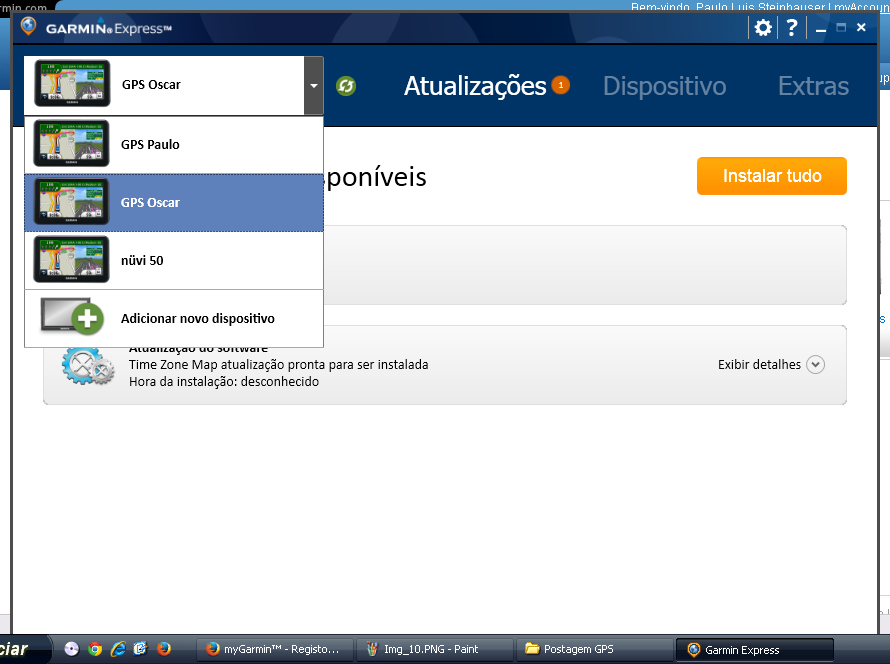Close the Garmin Express window
Image resolution: width=890 pixels, height=664 pixels.
tap(861, 27)
